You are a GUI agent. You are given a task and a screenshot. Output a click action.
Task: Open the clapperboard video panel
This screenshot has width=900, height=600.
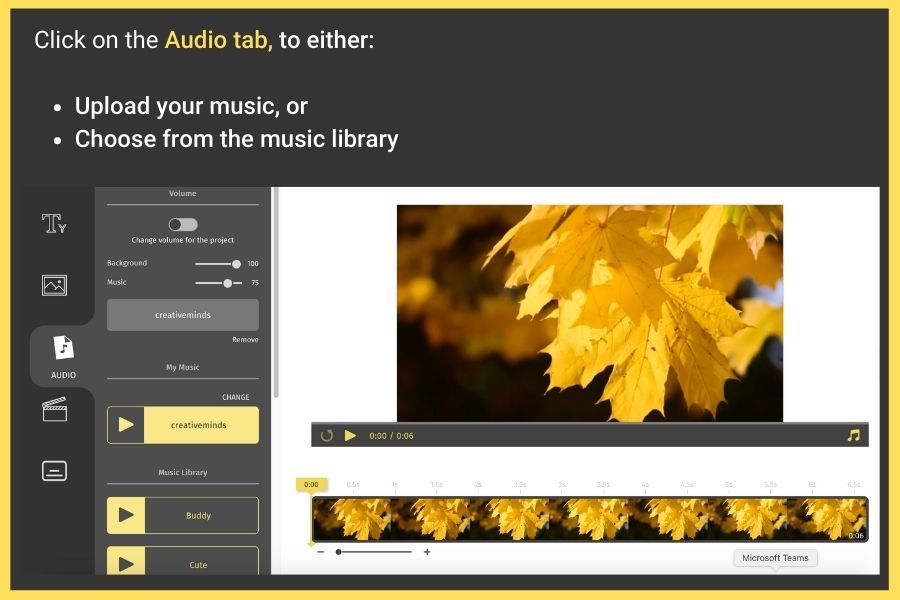(55, 409)
